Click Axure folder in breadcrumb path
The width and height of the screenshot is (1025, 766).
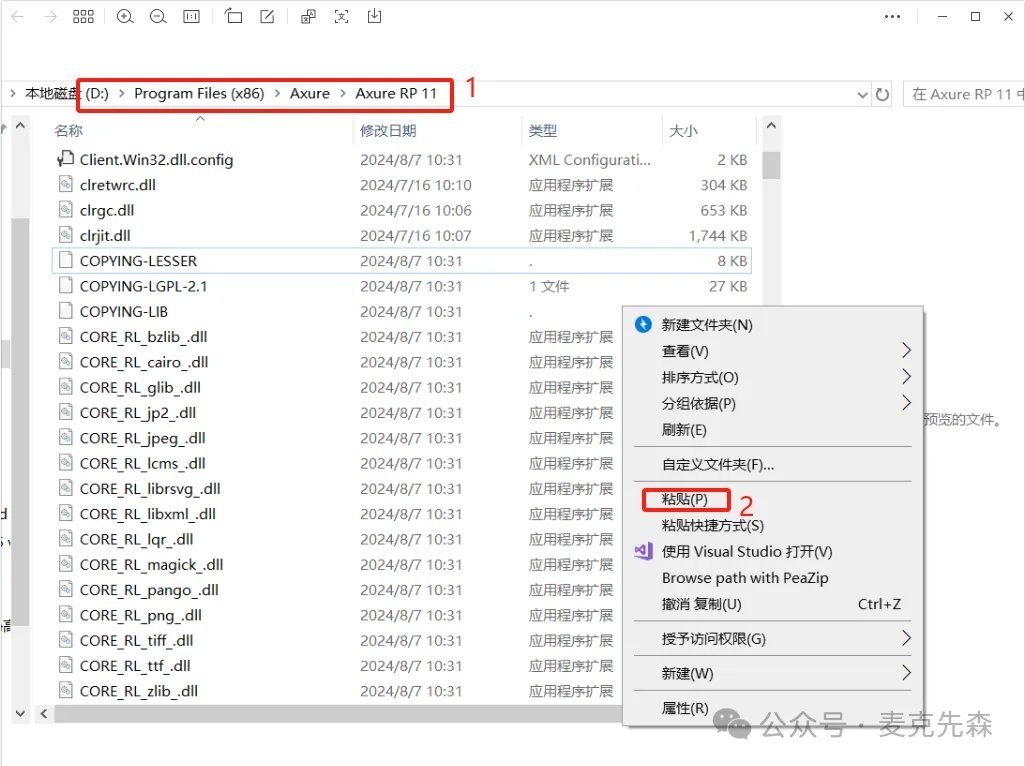[310, 93]
